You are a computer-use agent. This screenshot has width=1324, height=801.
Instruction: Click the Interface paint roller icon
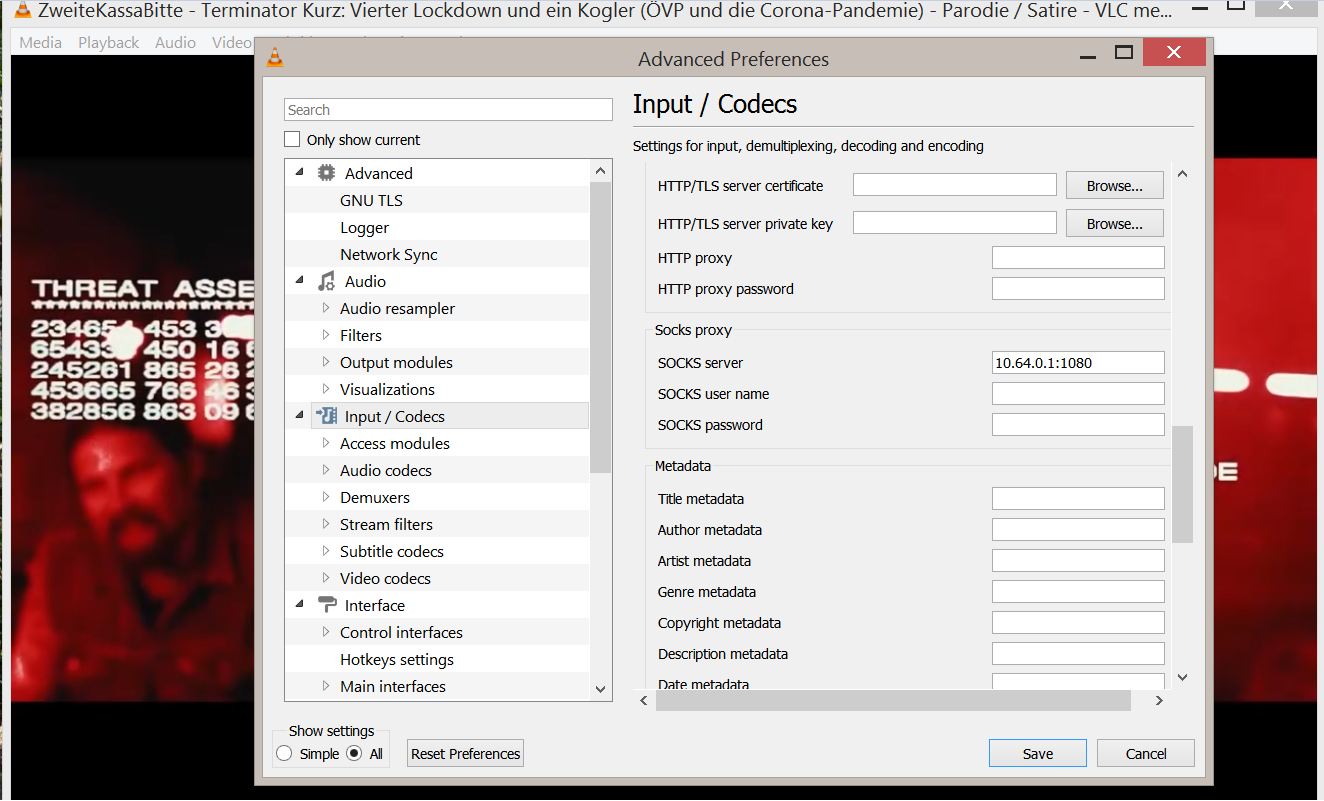click(x=326, y=605)
